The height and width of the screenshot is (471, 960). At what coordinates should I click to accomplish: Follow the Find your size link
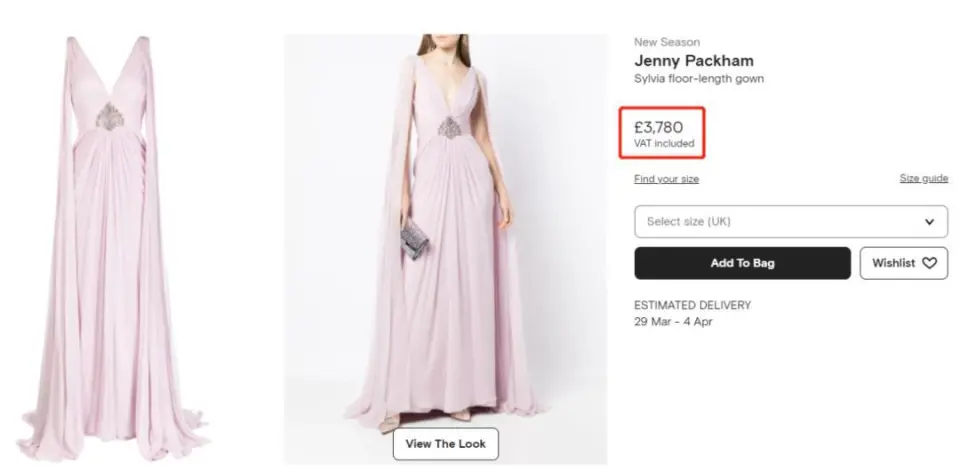tap(666, 179)
